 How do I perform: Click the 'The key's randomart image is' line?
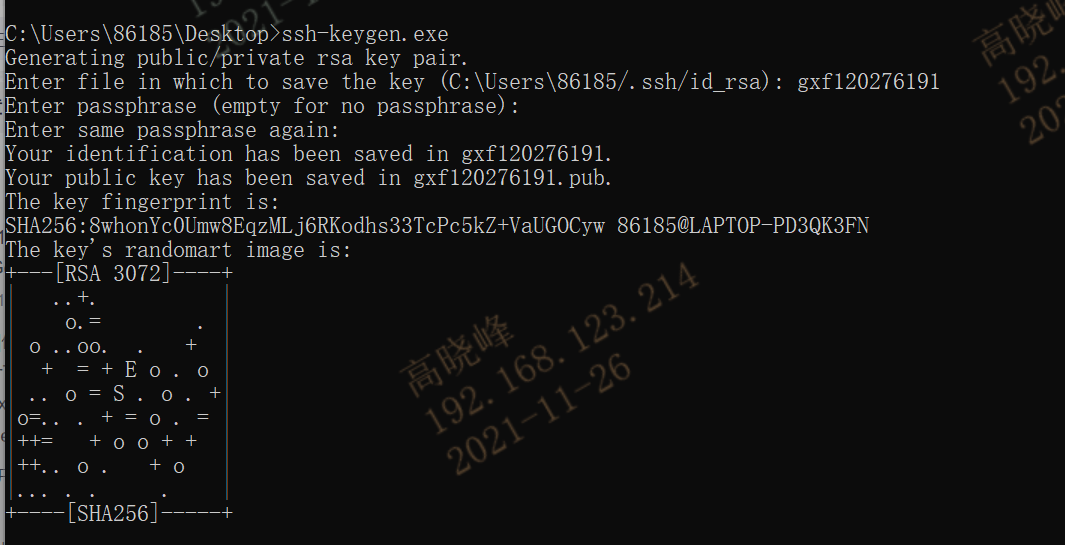point(179,250)
